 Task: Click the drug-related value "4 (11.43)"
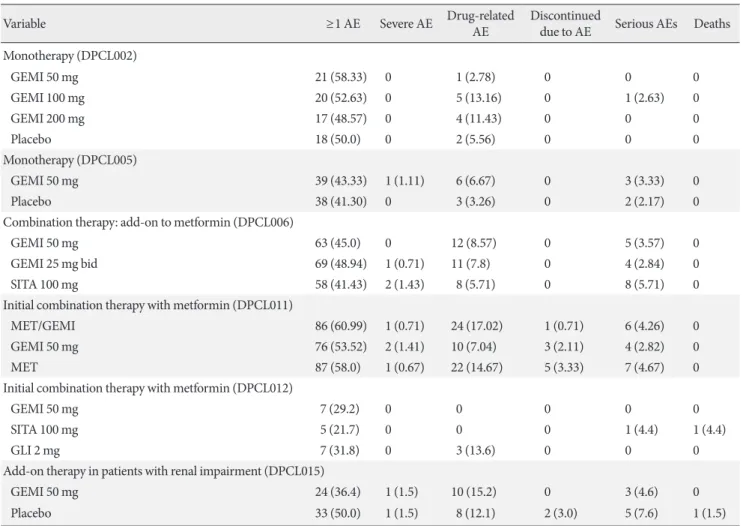[x=479, y=118]
